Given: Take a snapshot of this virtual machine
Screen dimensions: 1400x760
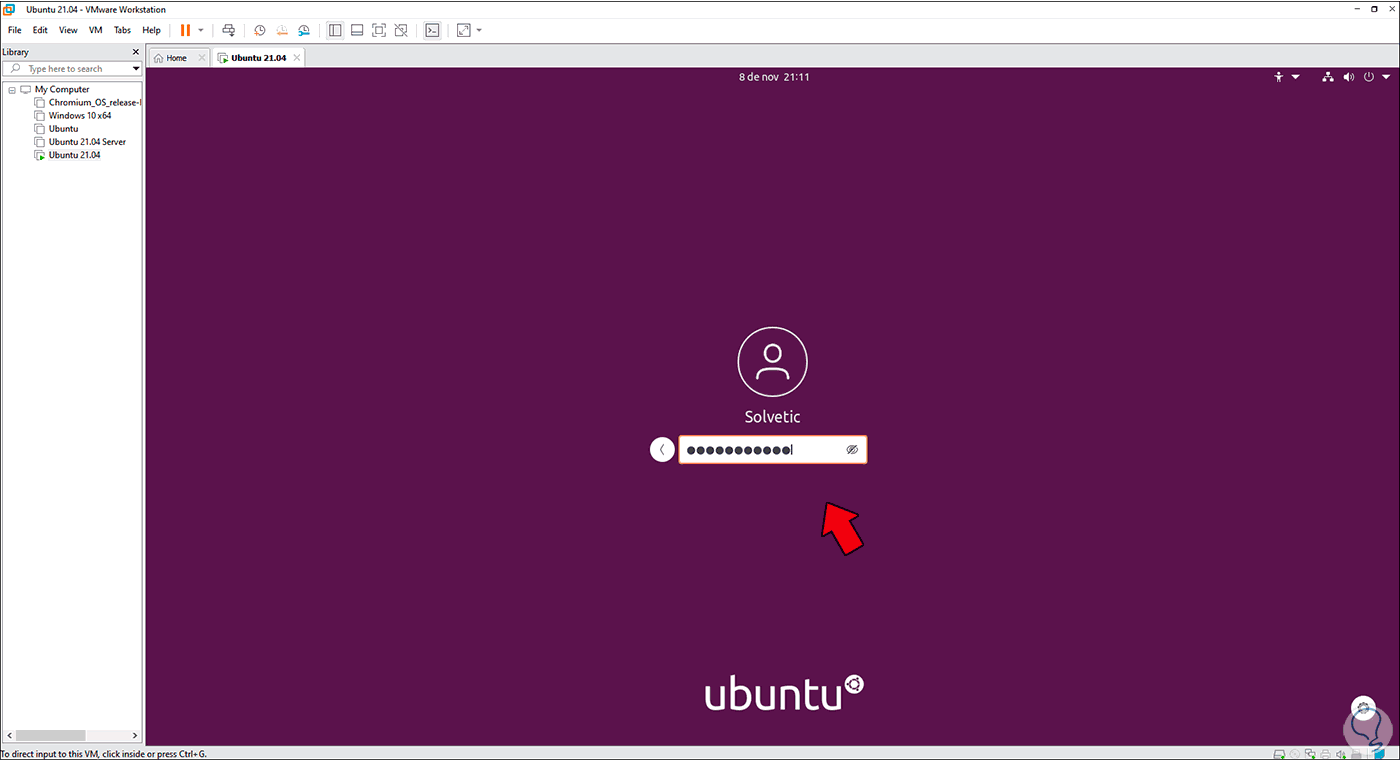Looking at the screenshot, I should [260, 30].
